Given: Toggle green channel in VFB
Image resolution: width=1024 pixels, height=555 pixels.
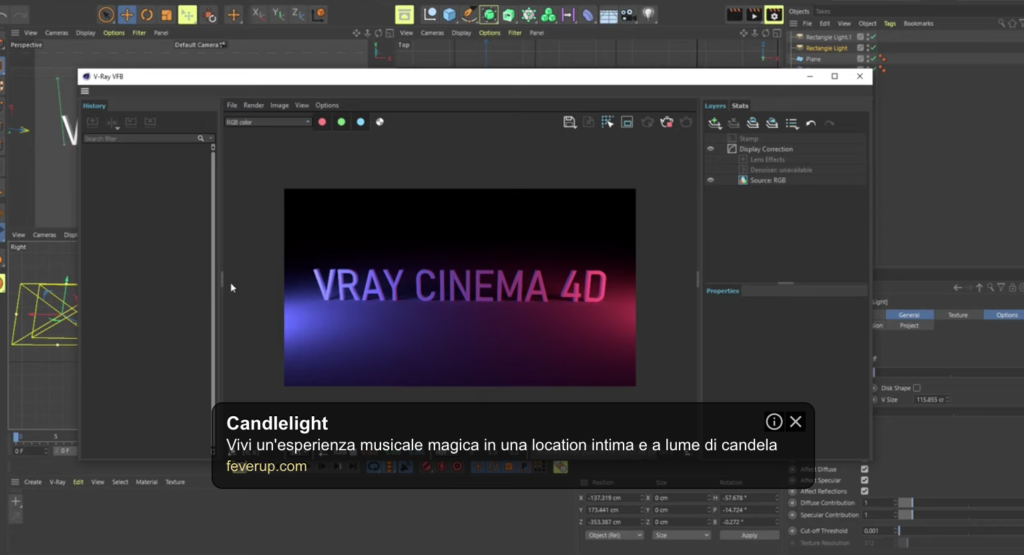Looking at the screenshot, I should [x=341, y=122].
